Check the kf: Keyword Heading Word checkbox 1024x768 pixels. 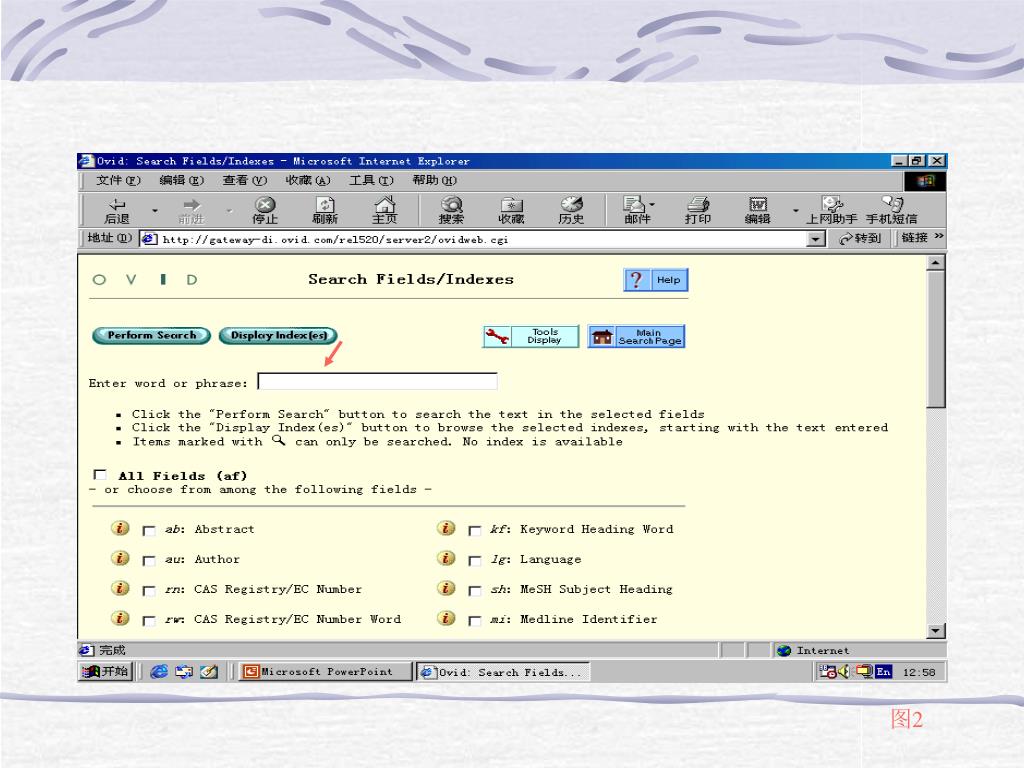click(x=475, y=530)
